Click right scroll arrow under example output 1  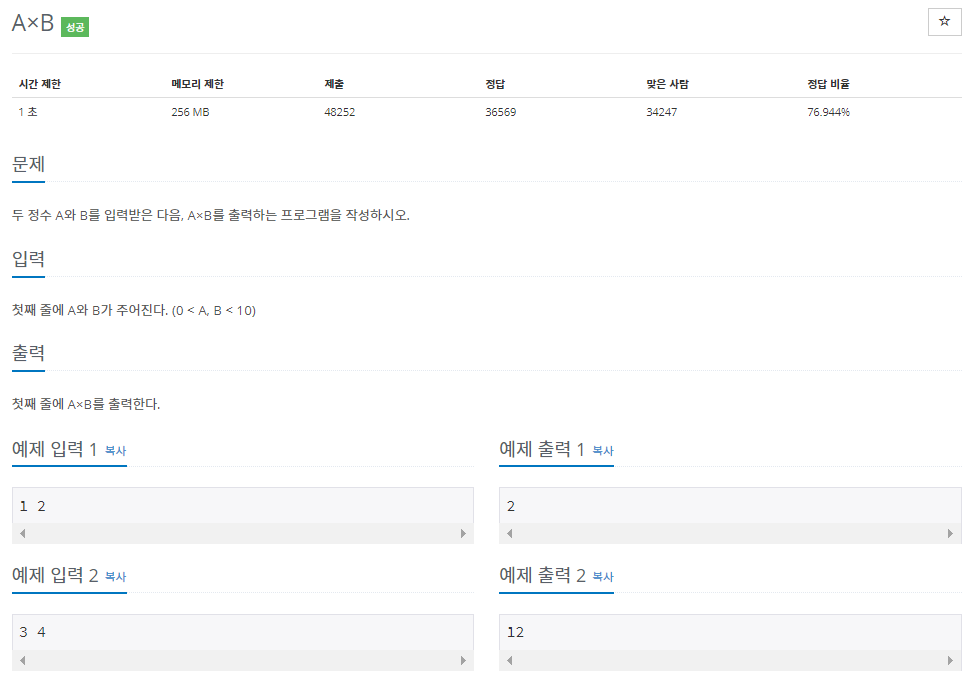(951, 533)
